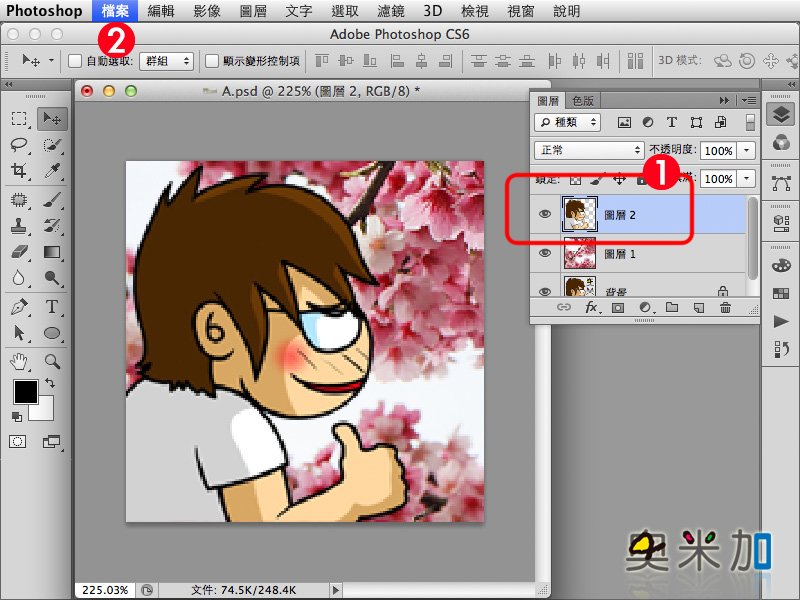Select the Pen tool
Image resolution: width=800 pixels, height=600 pixels.
click(19, 307)
